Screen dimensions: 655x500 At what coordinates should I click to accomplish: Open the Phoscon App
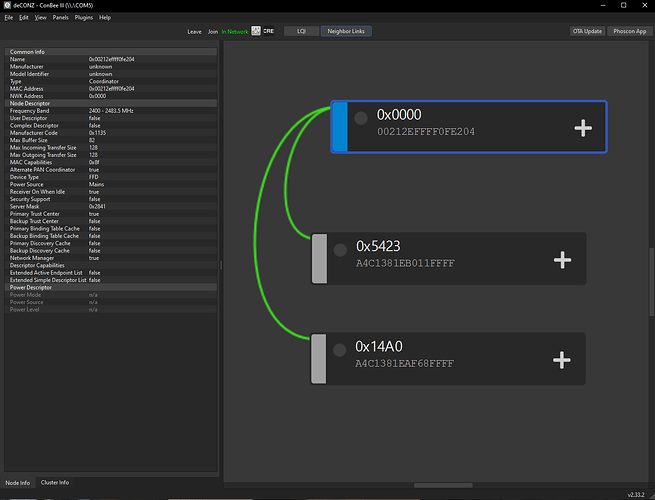(x=630, y=31)
